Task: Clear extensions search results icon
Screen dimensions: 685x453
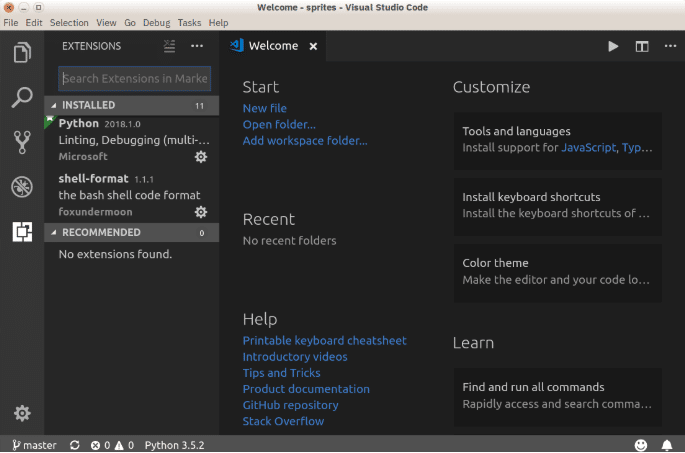Action: pos(170,46)
